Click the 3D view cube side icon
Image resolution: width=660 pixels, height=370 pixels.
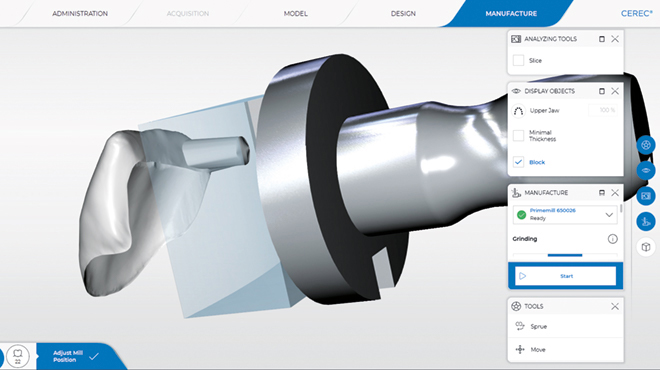(x=646, y=247)
